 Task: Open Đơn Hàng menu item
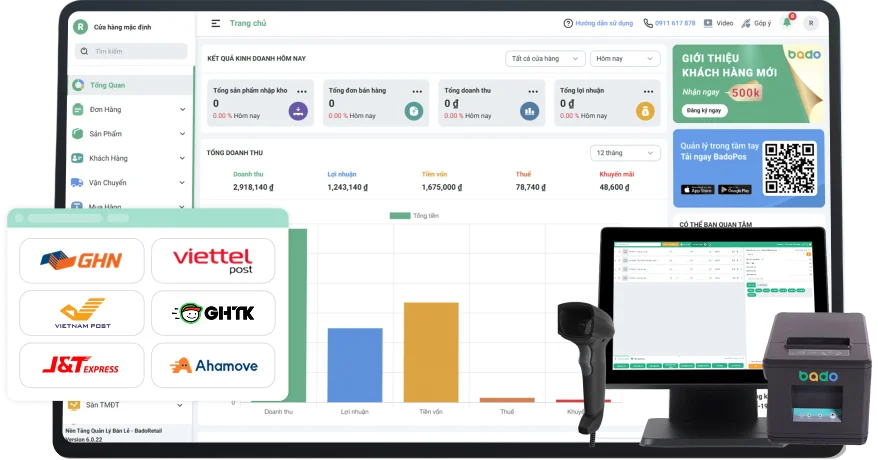105,110
